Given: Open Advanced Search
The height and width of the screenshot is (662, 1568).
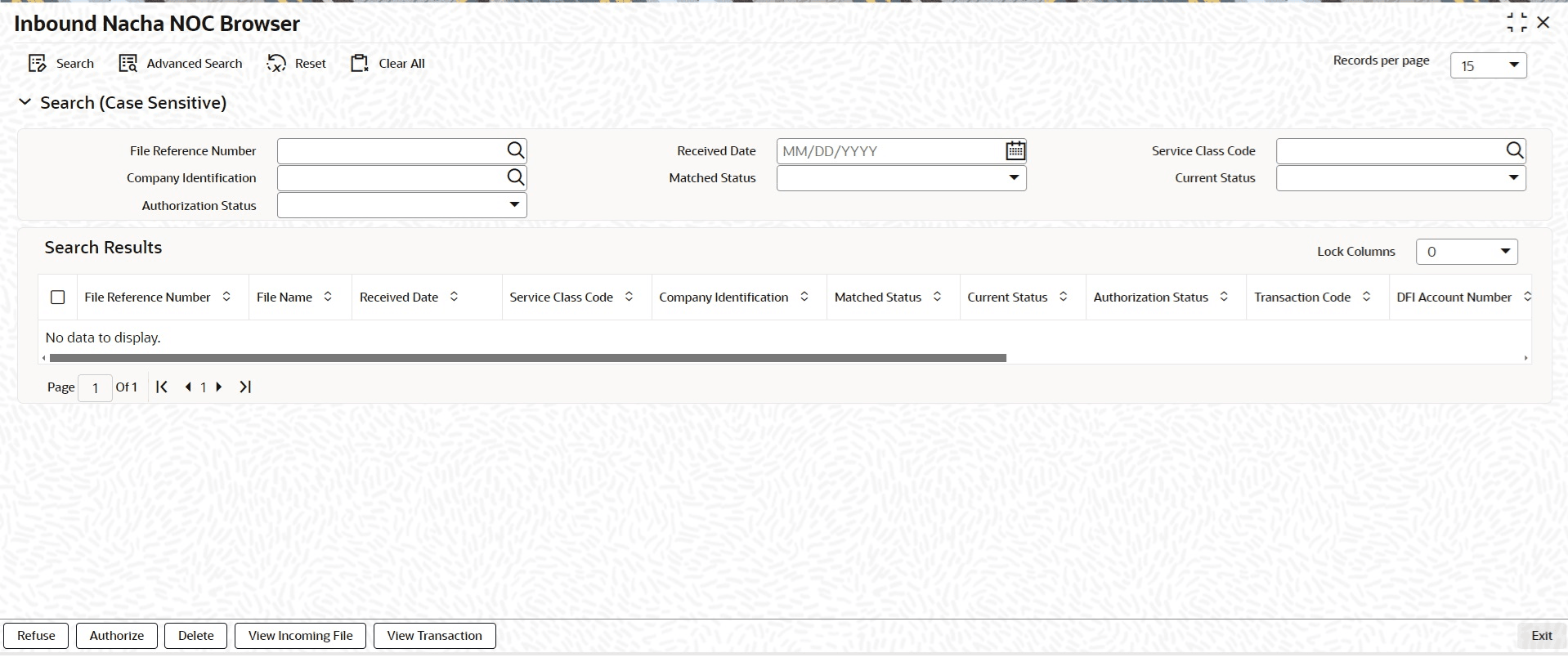Looking at the screenshot, I should point(181,64).
